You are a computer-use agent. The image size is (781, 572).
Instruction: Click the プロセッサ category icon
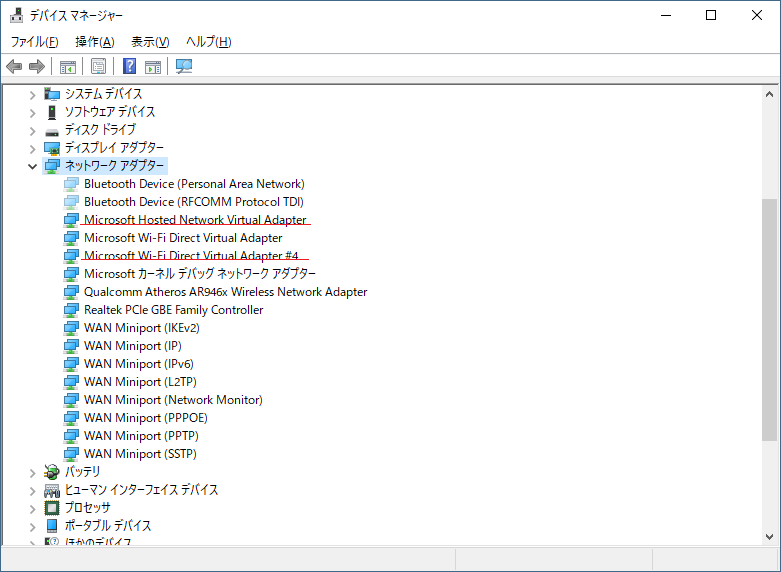(52, 508)
